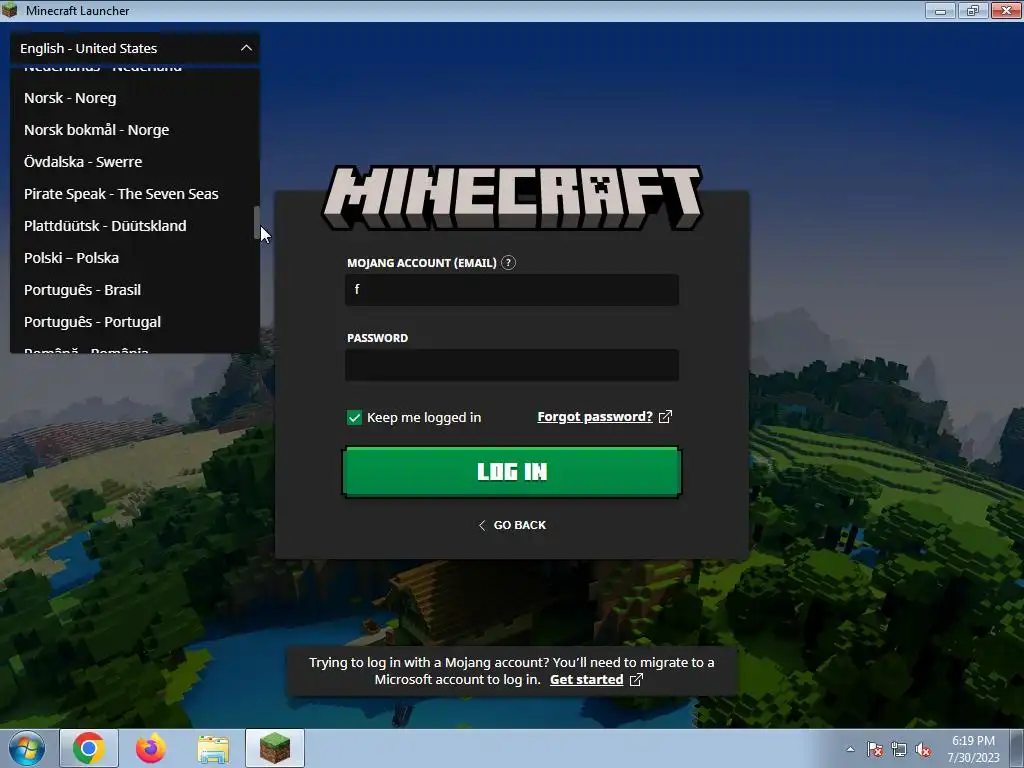The image size is (1024, 768).
Task: Click the Mojang account help question icon
Action: (508, 263)
